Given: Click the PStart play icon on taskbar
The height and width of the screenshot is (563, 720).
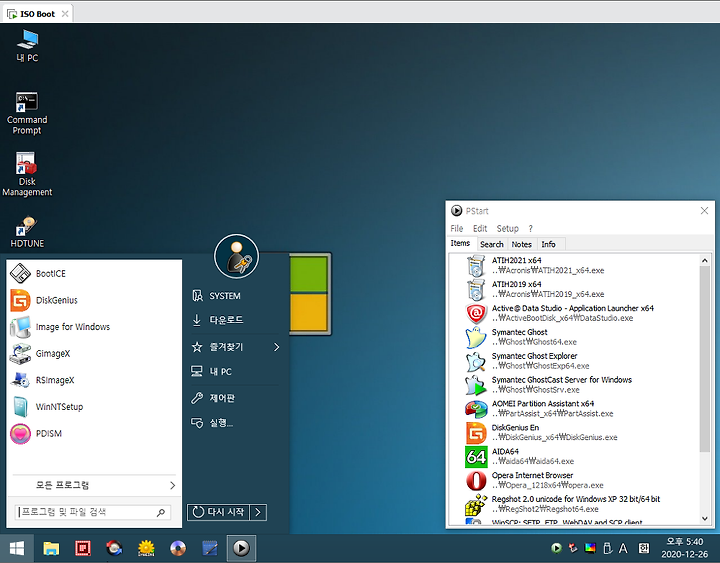Looking at the screenshot, I should tap(241, 548).
